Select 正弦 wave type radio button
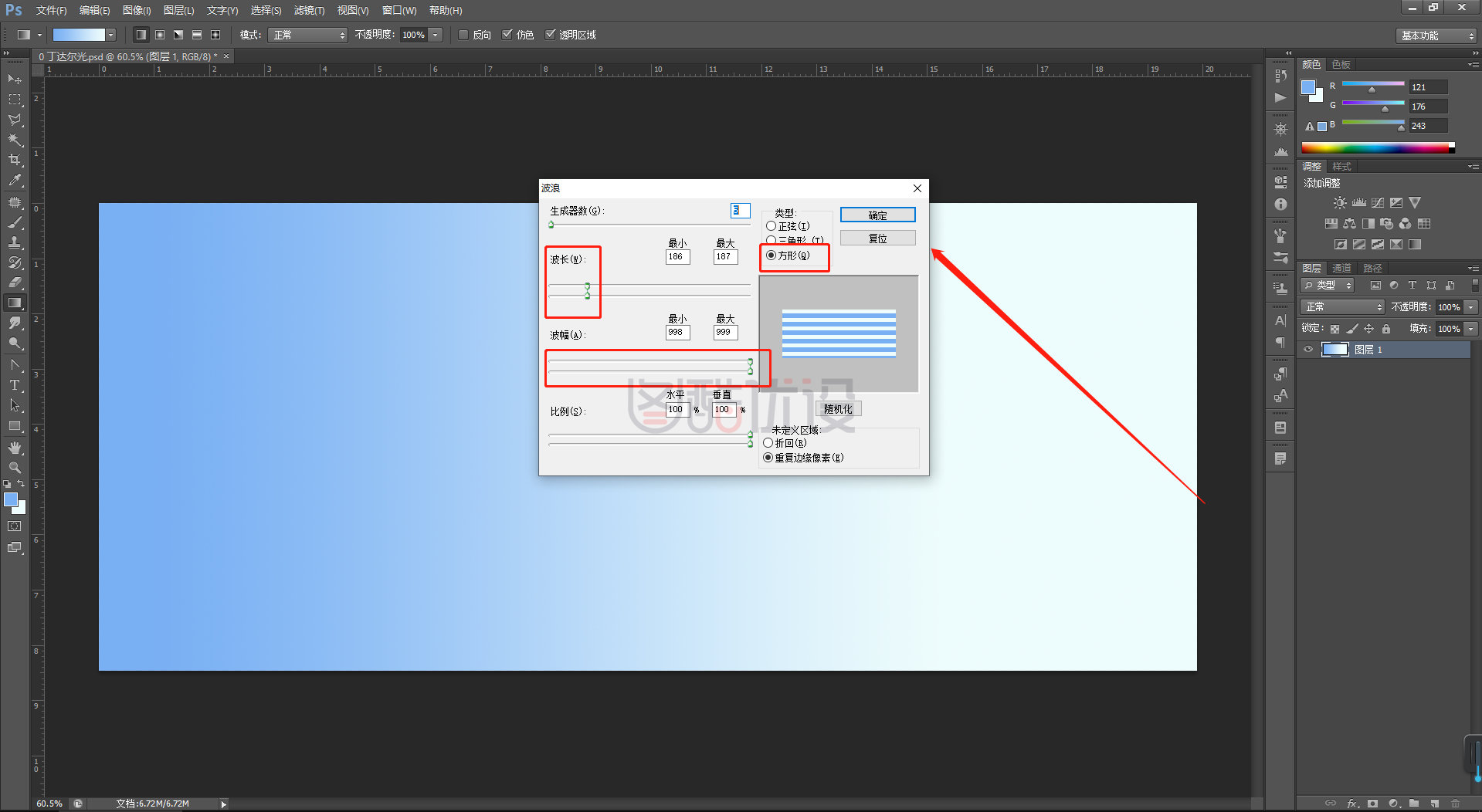Viewport: 1482px width, 812px height. point(771,226)
